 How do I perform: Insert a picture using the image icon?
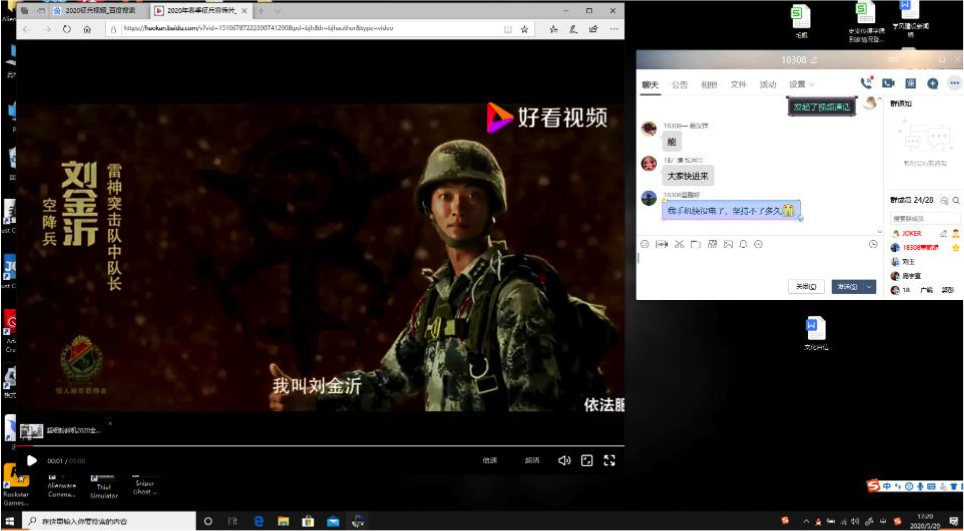729,244
